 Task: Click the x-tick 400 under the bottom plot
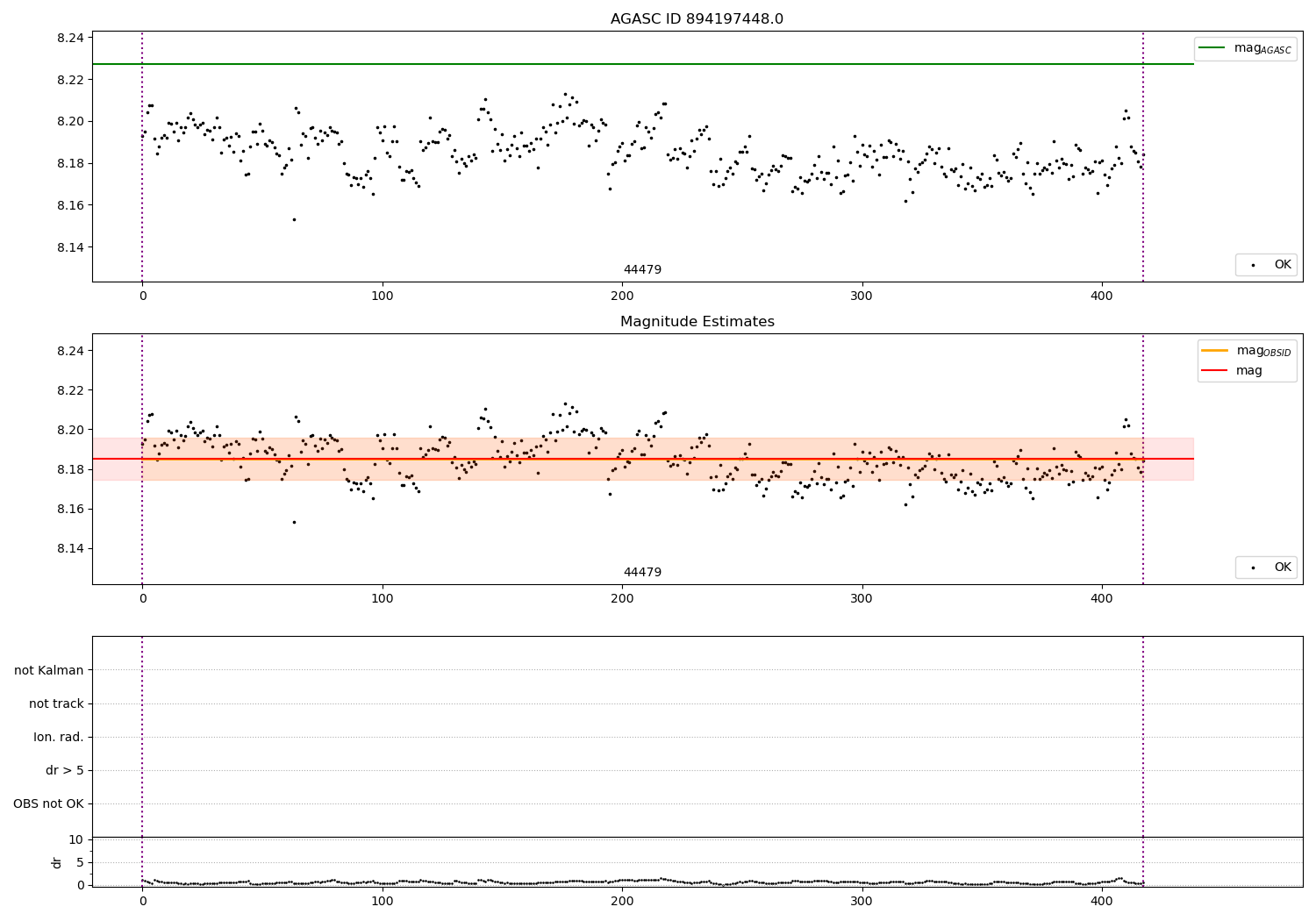pyautogui.click(x=1102, y=901)
